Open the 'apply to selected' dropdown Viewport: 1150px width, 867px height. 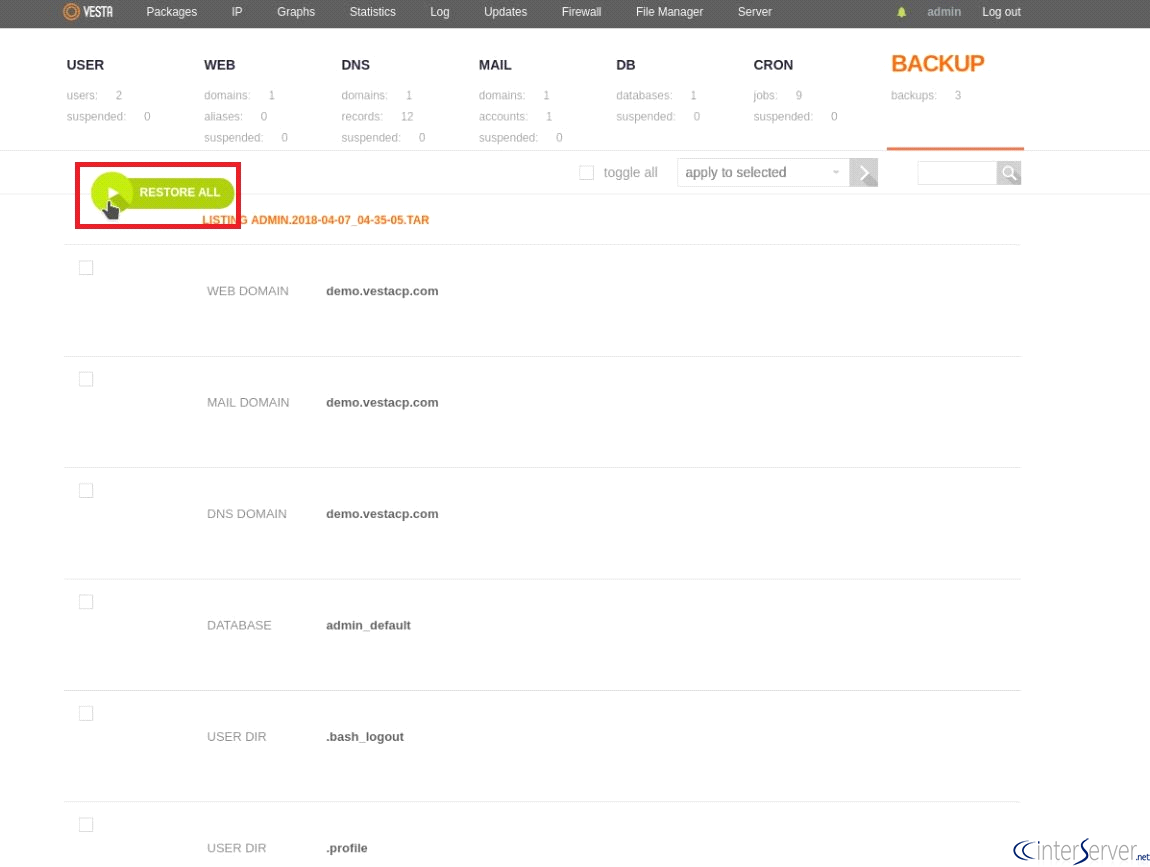point(763,172)
